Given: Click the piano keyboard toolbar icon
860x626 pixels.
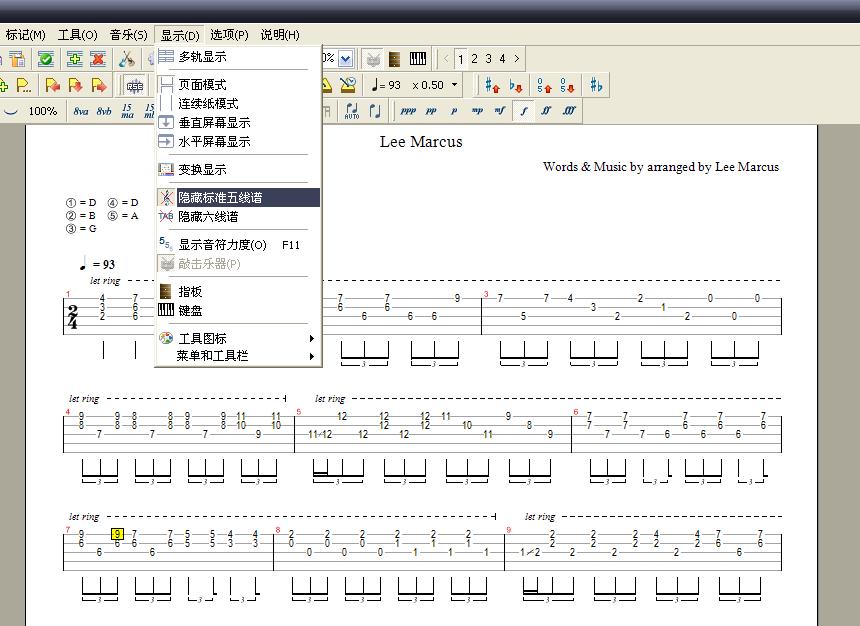Looking at the screenshot, I should point(418,59).
